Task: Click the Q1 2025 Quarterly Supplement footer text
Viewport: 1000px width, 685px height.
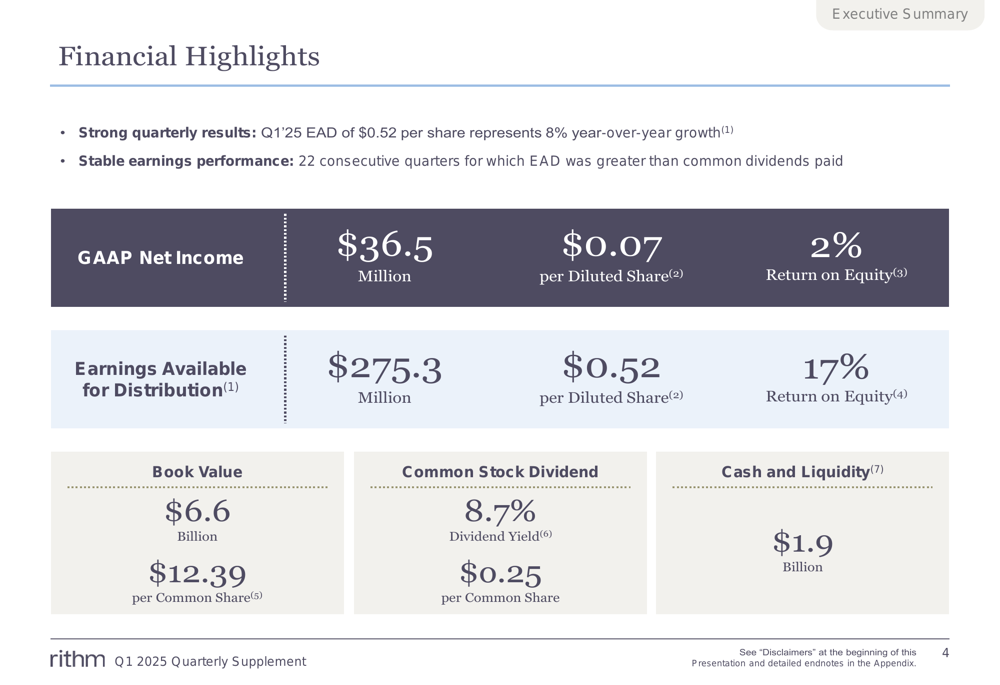Action: (x=210, y=661)
